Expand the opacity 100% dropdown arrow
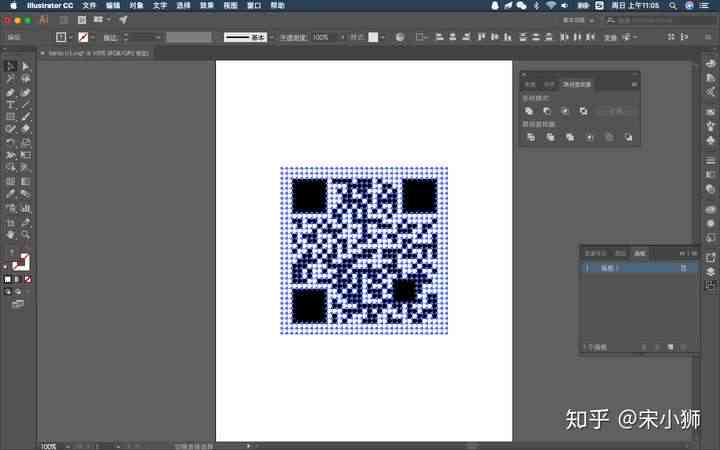This screenshot has height=450, width=720. (x=342, y=37)
